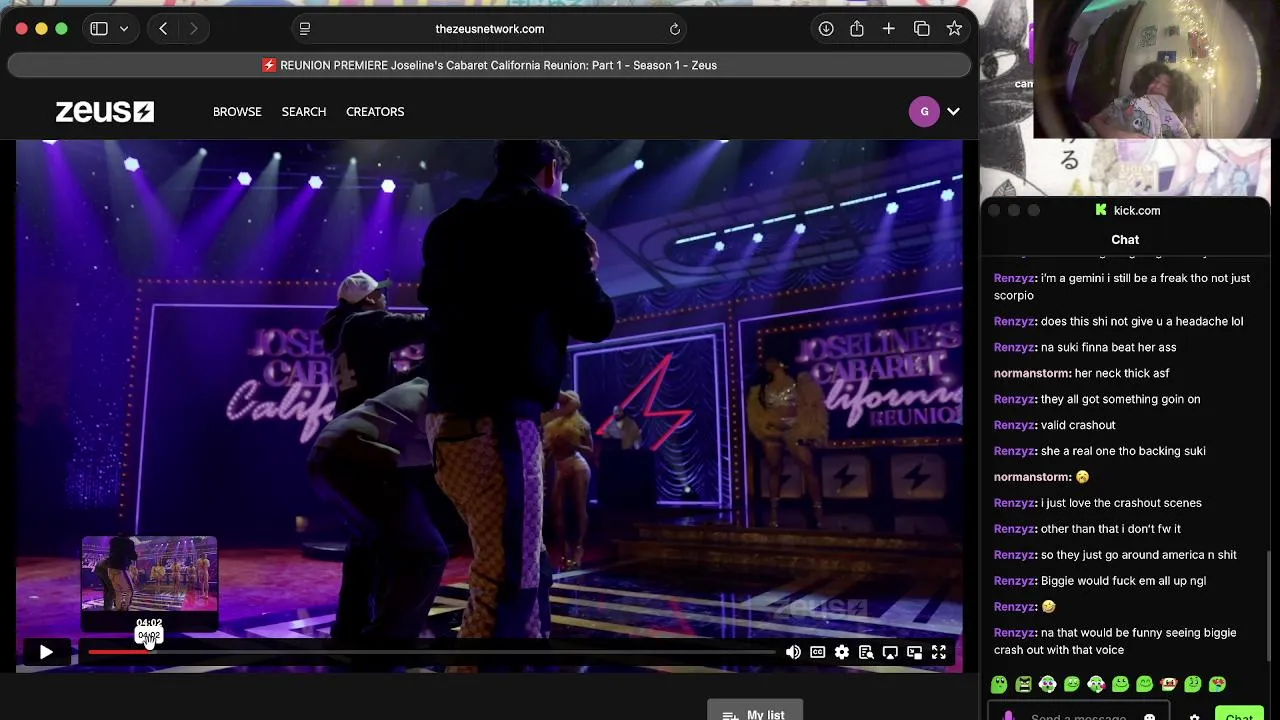
Task: Open the website settings reader icon
Action: pyautogui.click(x=305, y=29)
